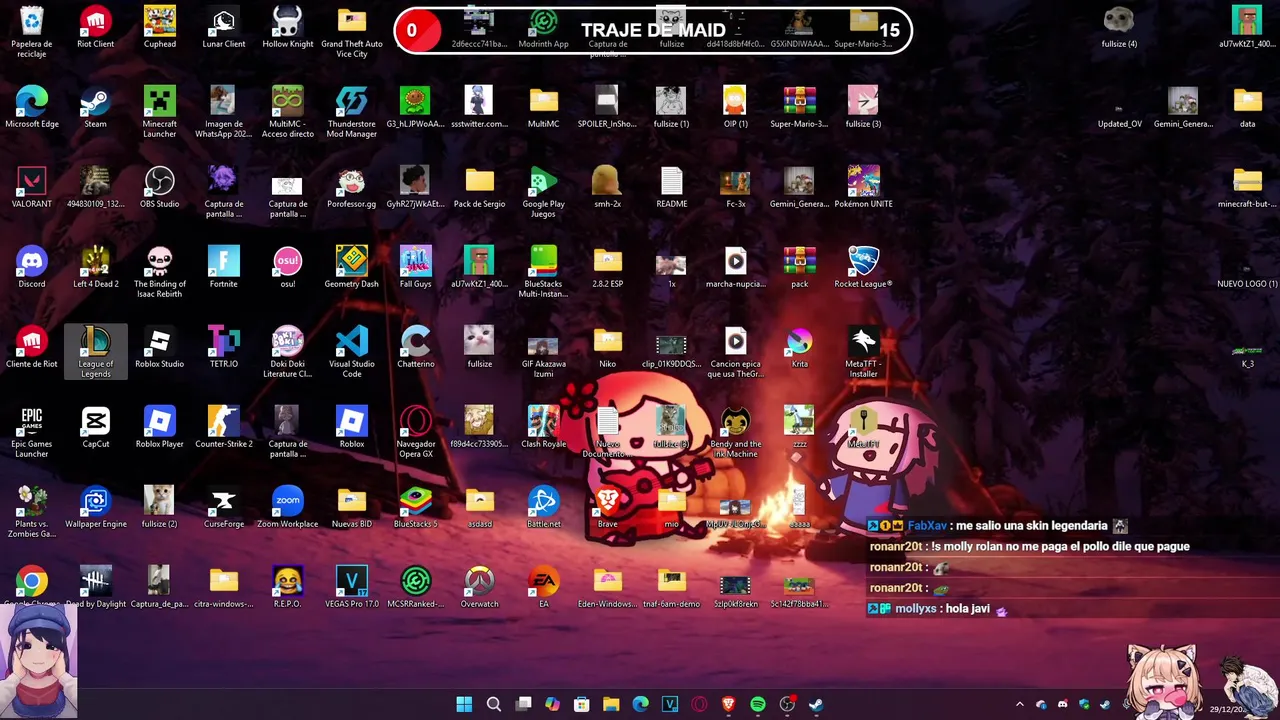The height and width of the screenshot is (720, 1280).
Task: Select the Battle.net shortcut
Action: tap(544, 507)
